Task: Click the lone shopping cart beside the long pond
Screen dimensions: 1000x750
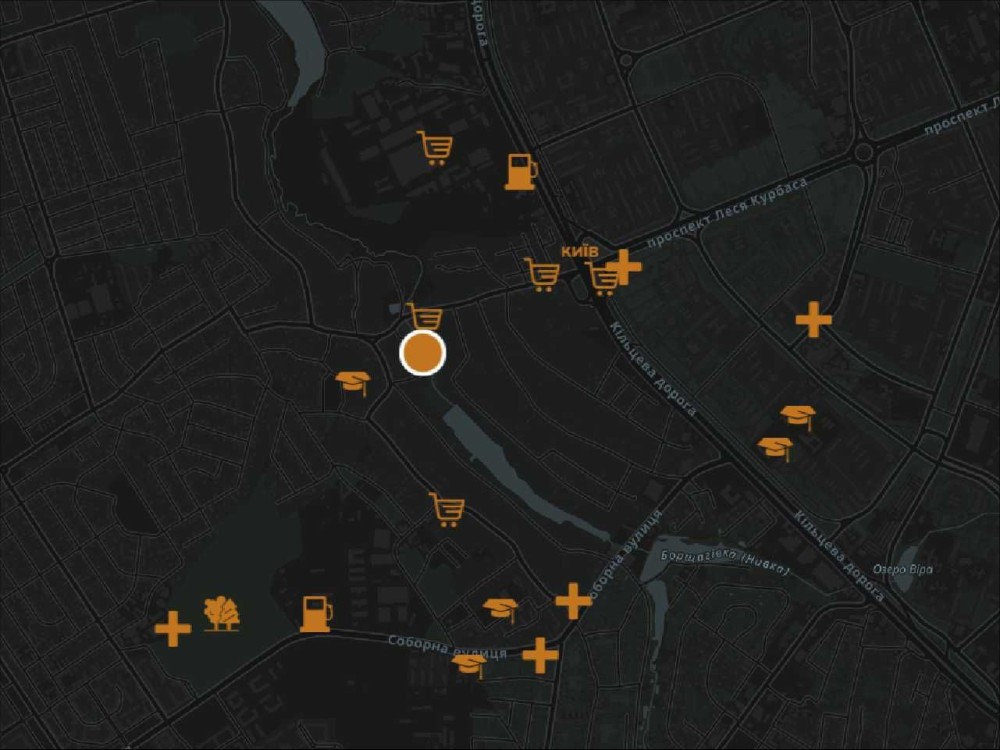Action: coord(446,510)
